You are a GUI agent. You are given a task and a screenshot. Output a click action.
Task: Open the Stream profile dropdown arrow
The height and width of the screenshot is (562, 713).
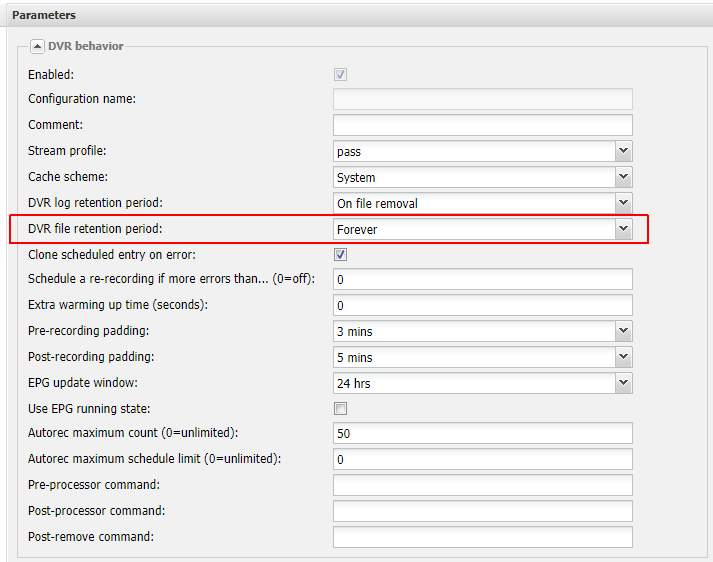[x=623, y=151]
